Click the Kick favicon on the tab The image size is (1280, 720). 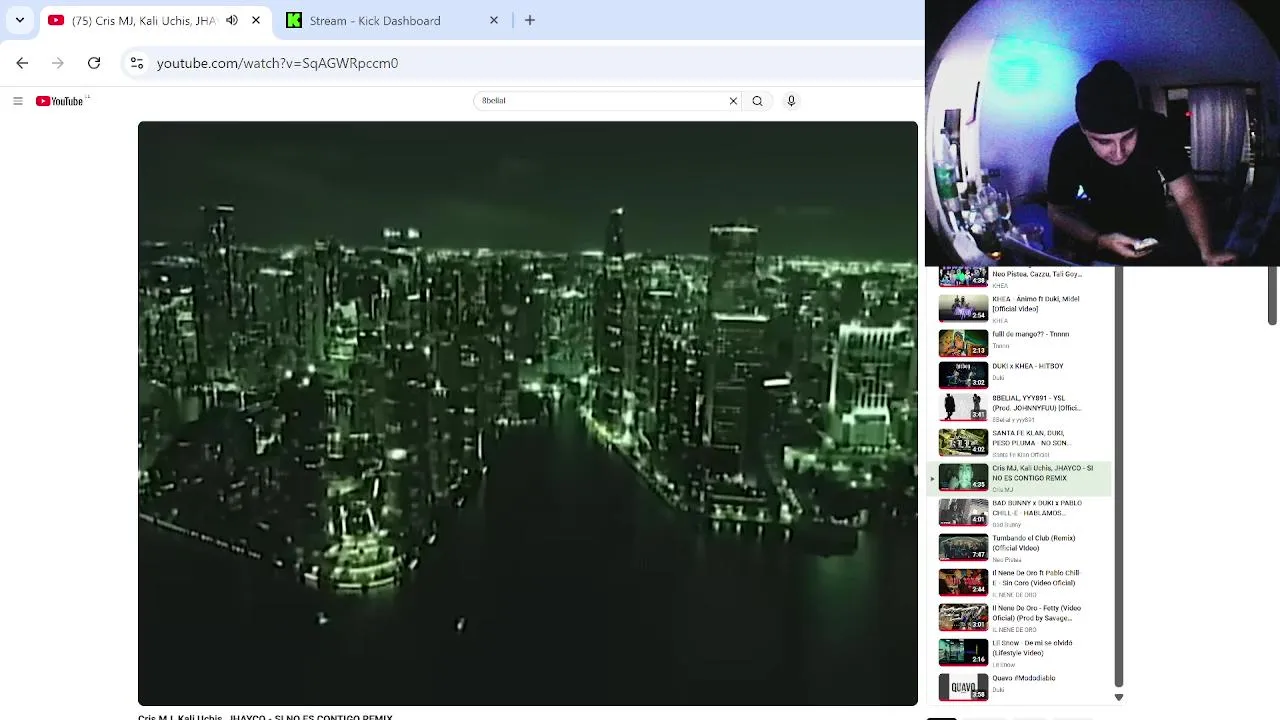pos(294,20)
